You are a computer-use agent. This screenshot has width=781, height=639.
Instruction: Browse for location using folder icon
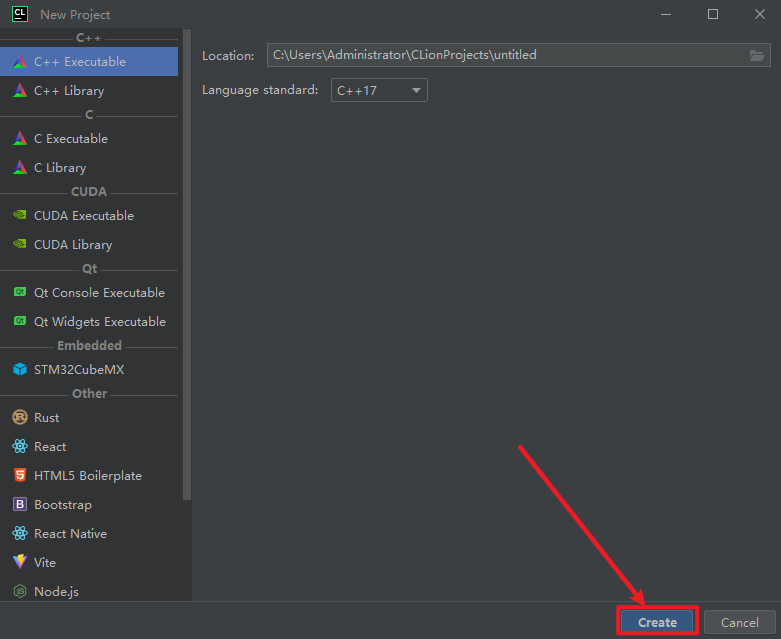click(757, 56)
